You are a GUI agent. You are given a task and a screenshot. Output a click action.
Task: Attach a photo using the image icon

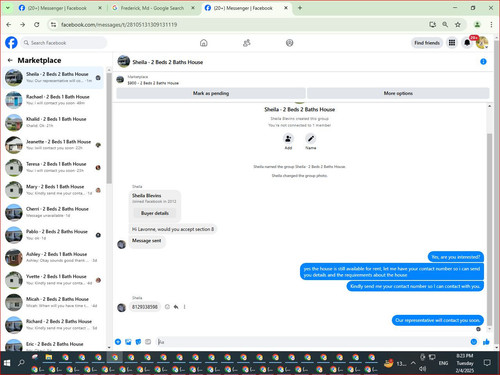128,342
